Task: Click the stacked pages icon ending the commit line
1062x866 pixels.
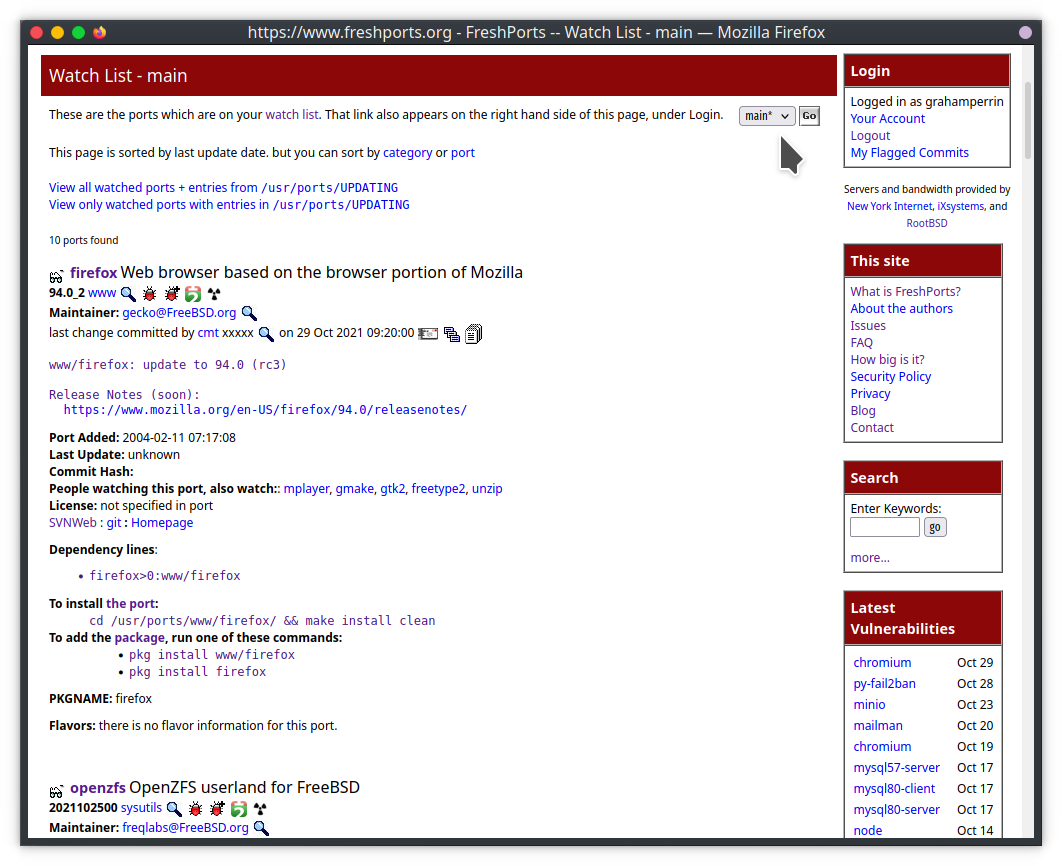Action: [474, 334]
